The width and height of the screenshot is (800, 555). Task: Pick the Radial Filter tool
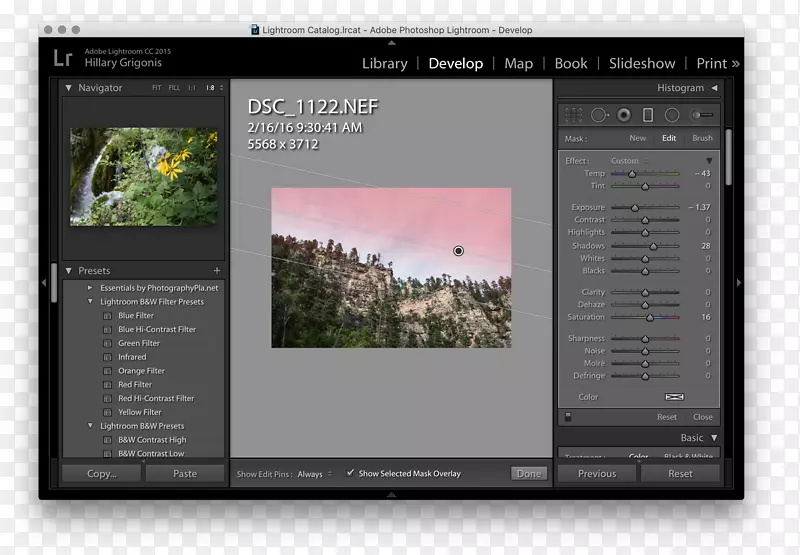(x=672, y=115)
